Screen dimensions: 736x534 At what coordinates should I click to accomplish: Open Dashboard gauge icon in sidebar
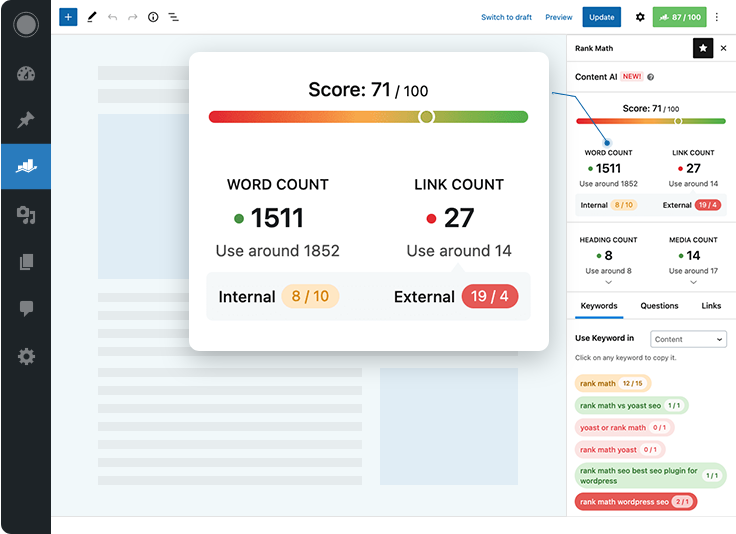26,74
